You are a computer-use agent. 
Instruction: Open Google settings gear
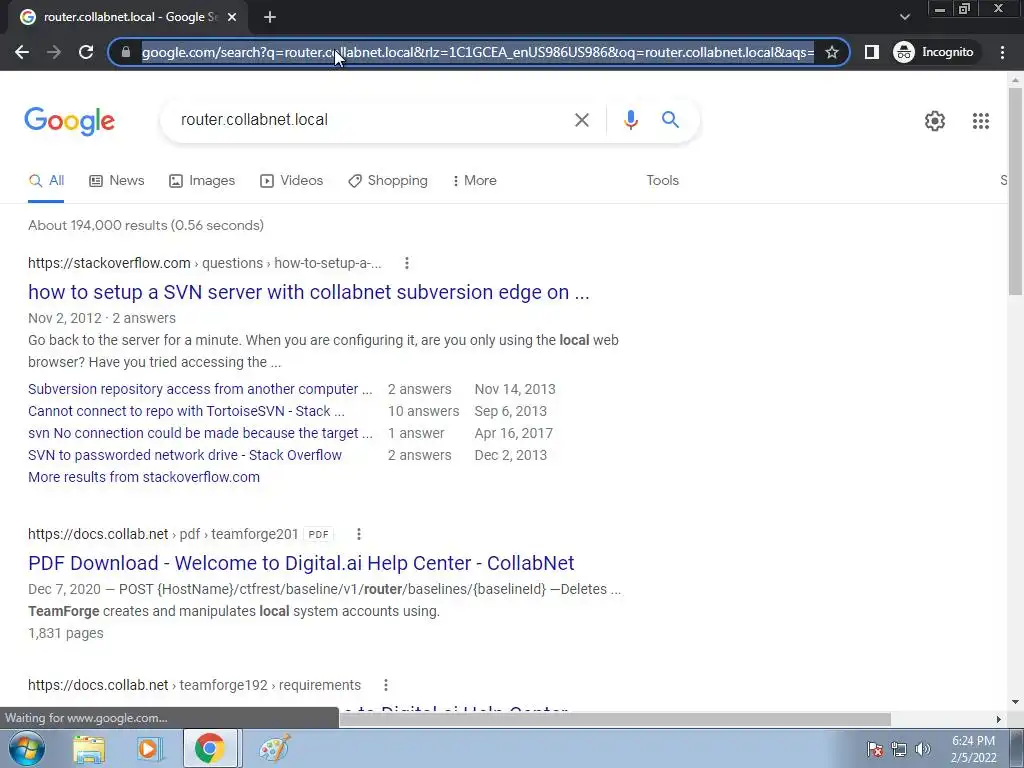pyautogui.click(x=935, y=121)
